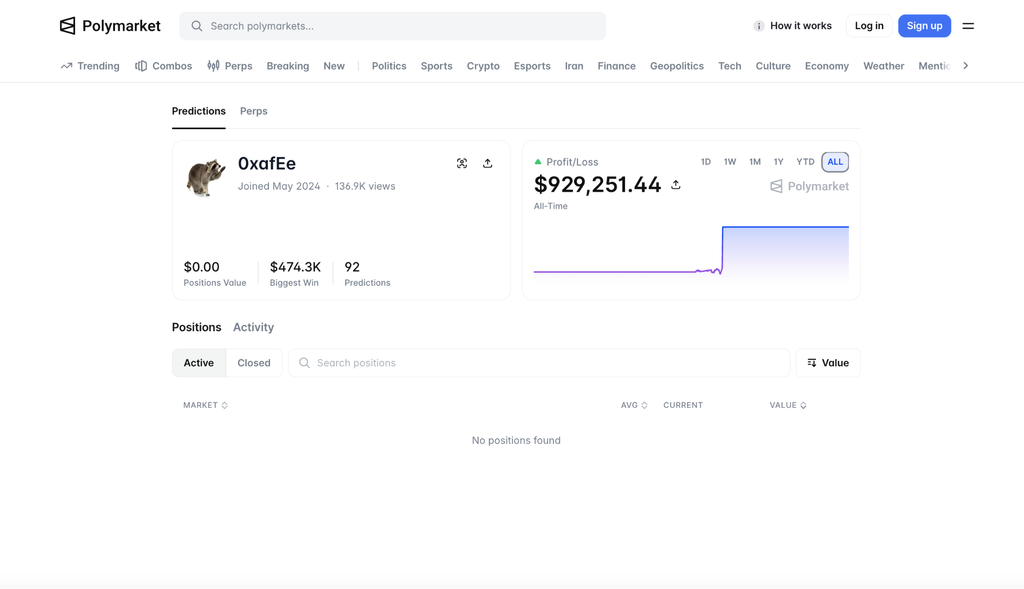The image size is (1024, 589).
Task: Select the 1W time range
Action: point(730,162)
